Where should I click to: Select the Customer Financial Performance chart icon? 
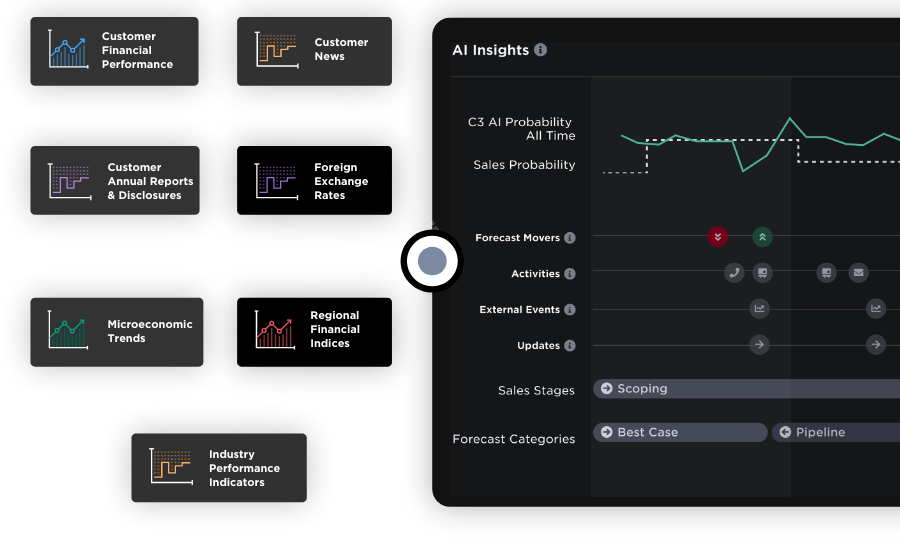[69, 49]
